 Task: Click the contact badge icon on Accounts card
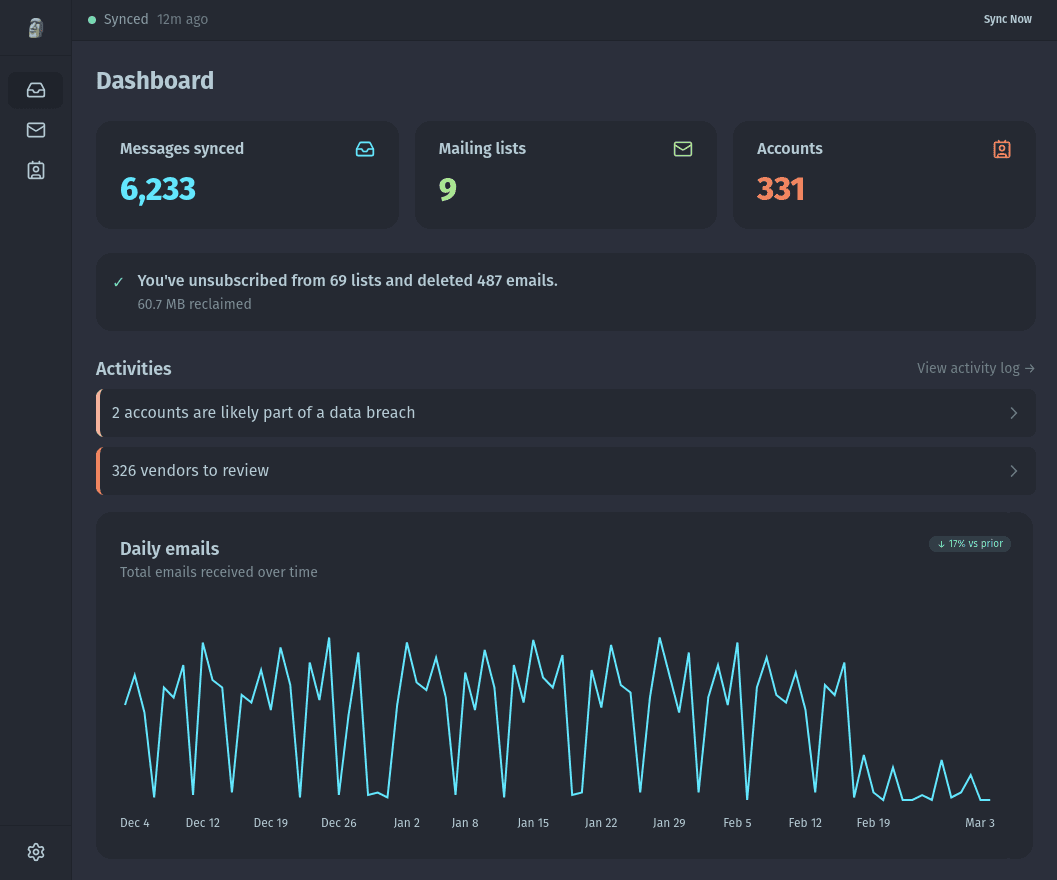[x=1001, y=148]
